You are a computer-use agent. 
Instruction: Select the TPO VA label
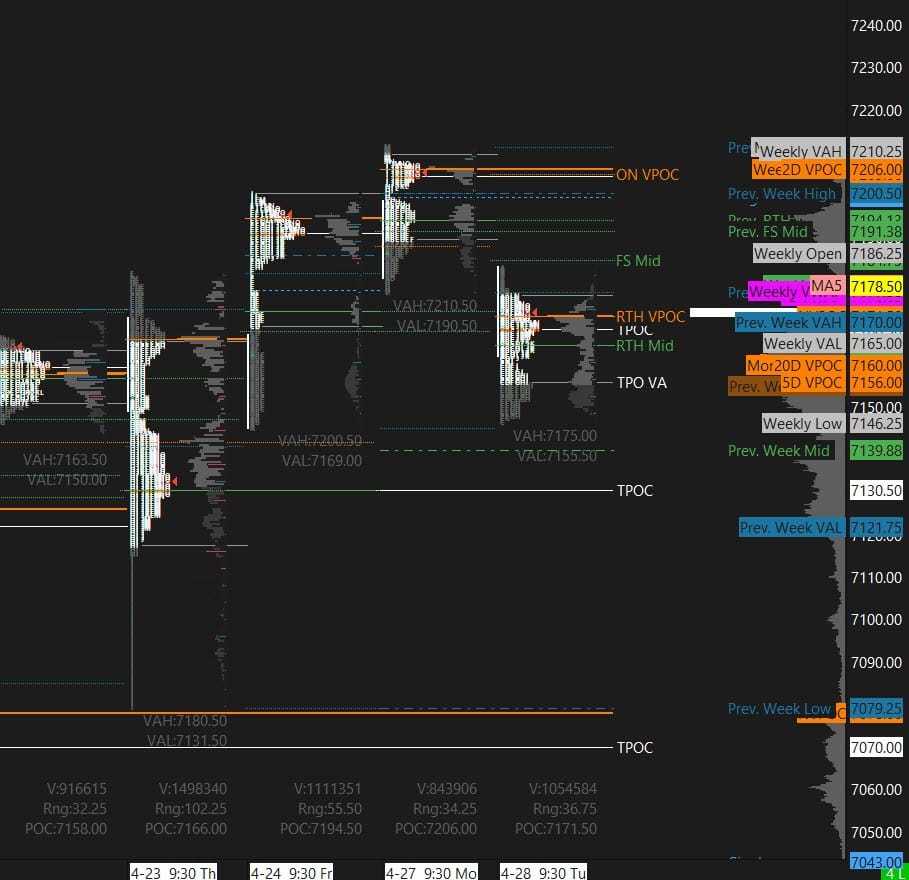pos(641,383)
